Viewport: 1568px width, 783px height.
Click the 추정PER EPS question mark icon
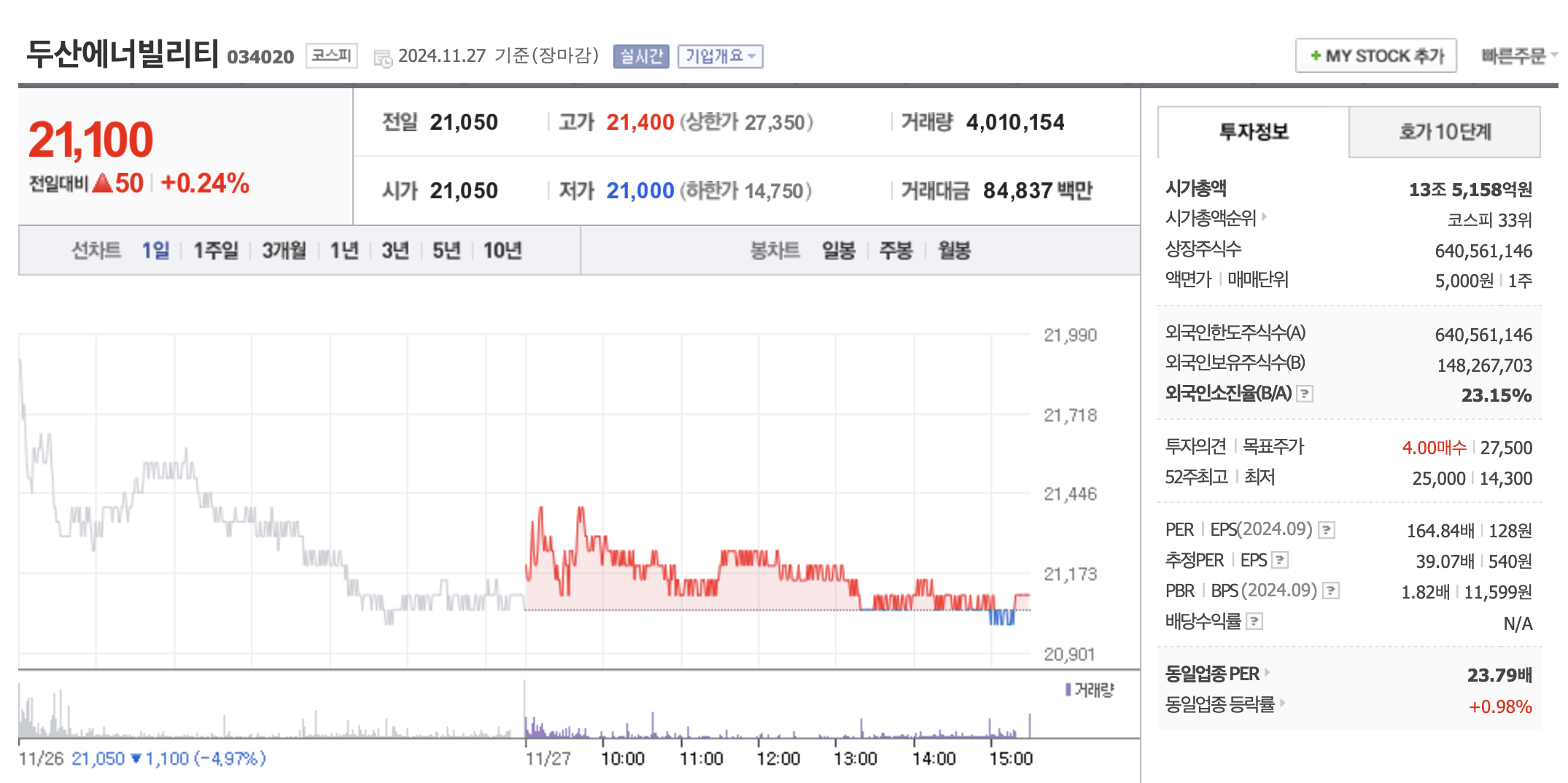coord(1281,561)
